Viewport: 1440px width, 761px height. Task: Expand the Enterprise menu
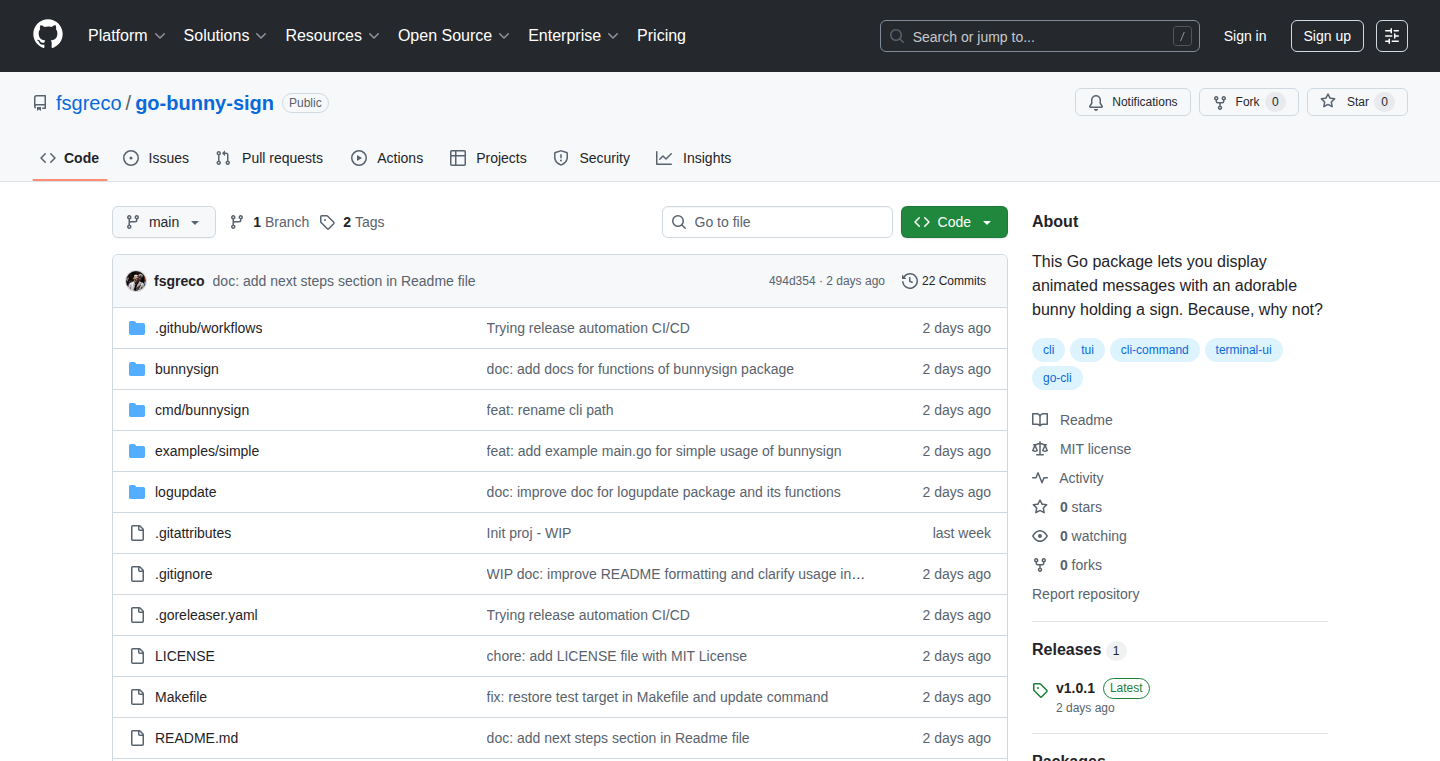[574, 35]
